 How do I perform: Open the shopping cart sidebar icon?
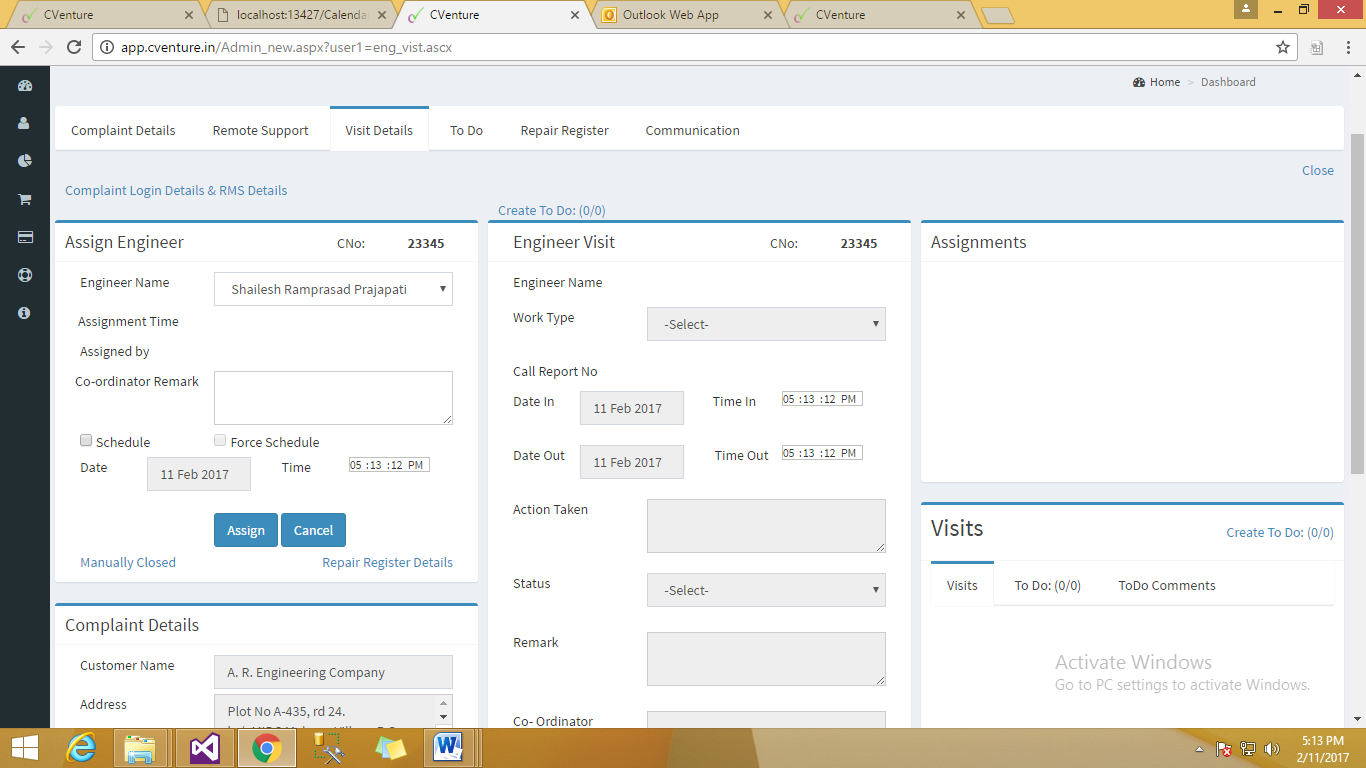(x=25, y=199)
